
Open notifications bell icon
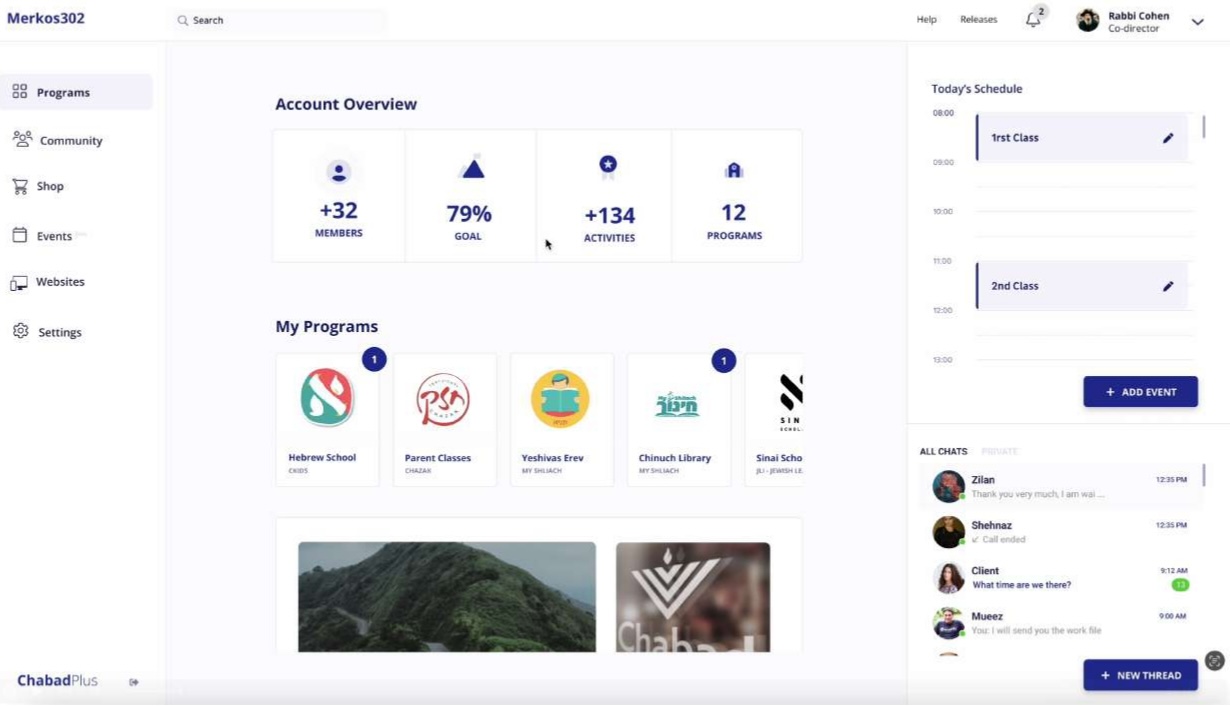tap(1034, 20)
